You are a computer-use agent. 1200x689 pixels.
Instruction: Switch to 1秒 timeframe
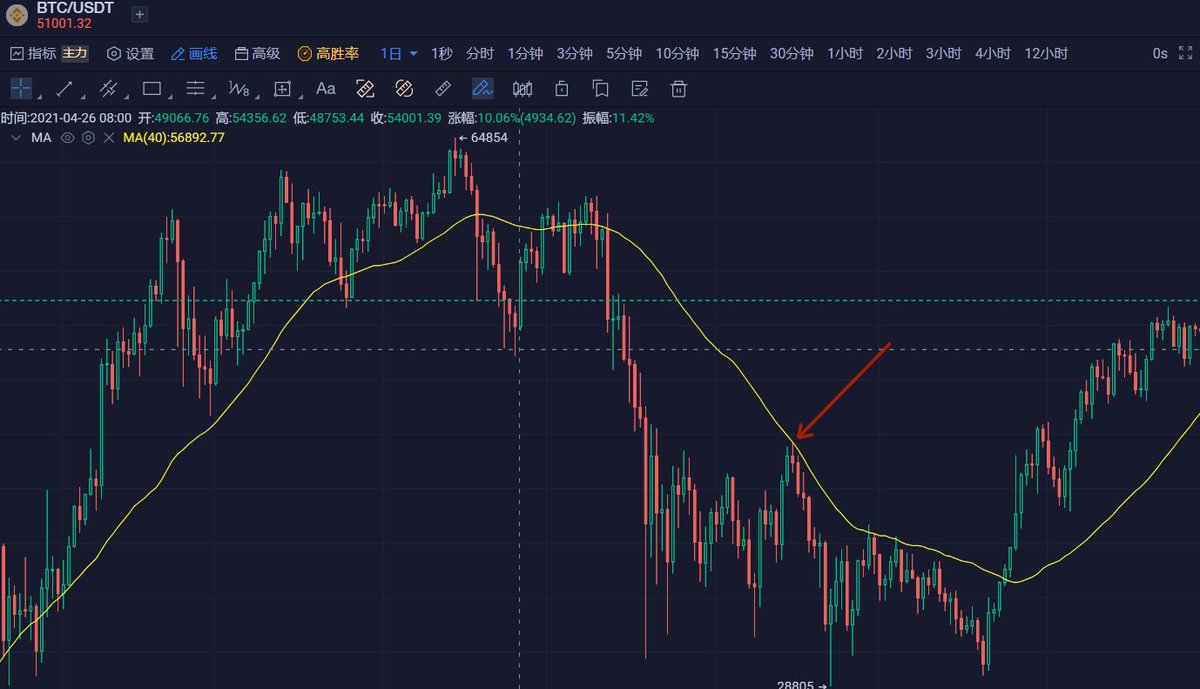tap(442, 54)
